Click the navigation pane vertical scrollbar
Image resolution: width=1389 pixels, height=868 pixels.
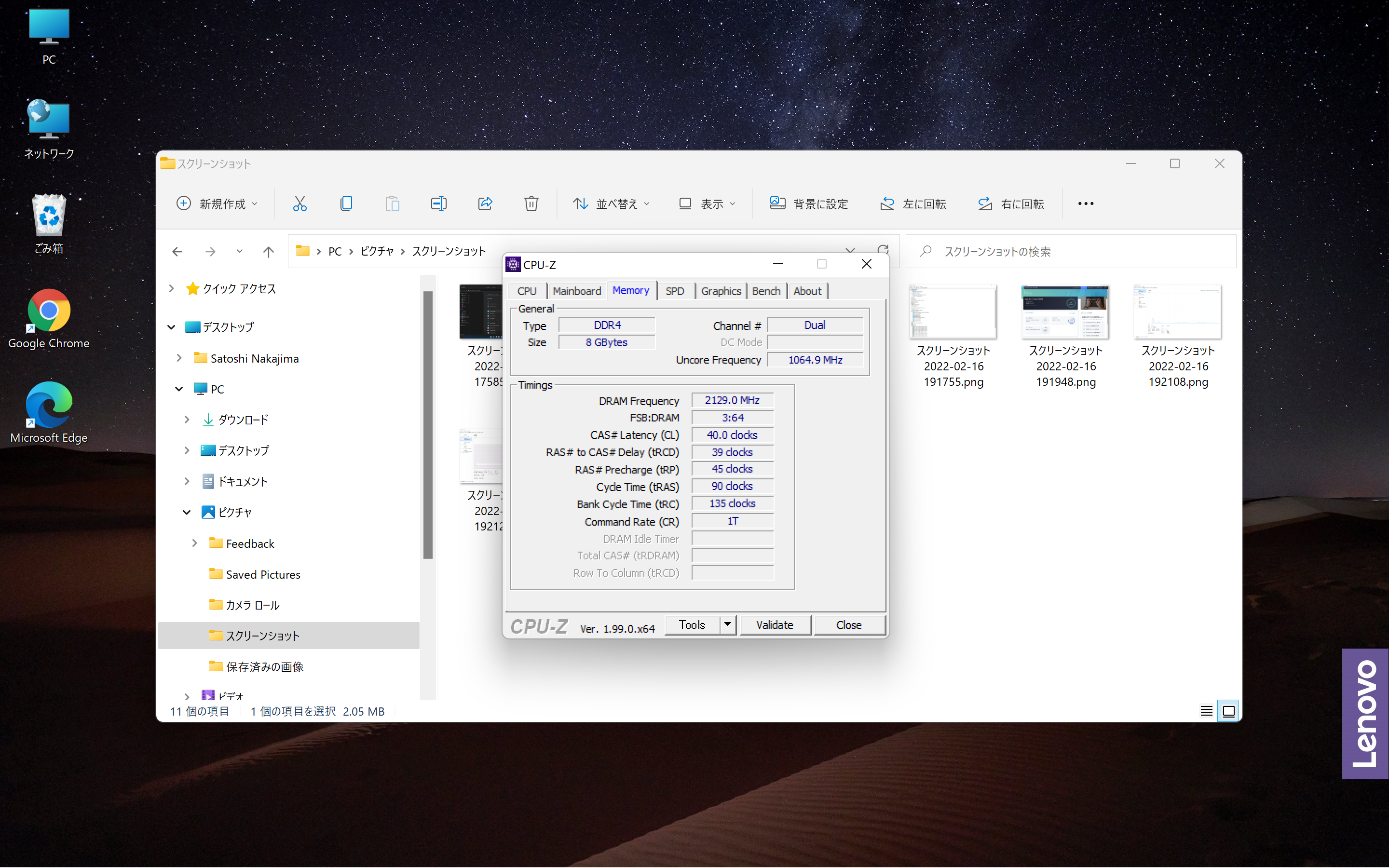(x=428, y=425)
